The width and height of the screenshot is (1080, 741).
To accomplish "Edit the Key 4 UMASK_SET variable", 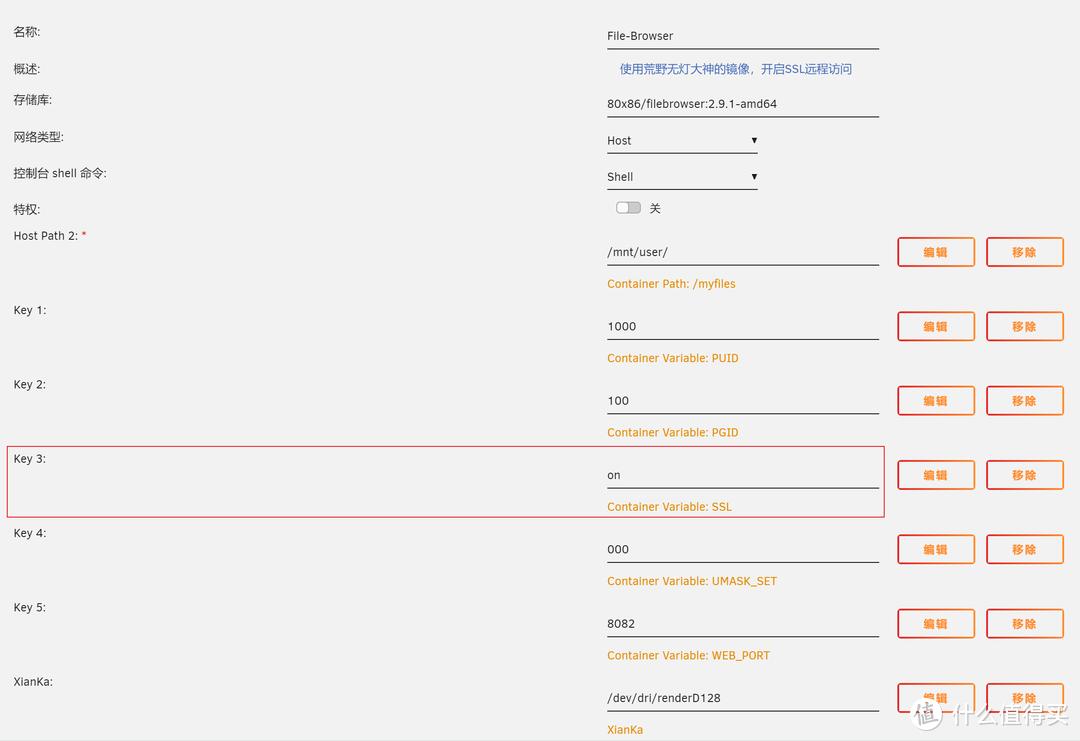I will 935,549.
